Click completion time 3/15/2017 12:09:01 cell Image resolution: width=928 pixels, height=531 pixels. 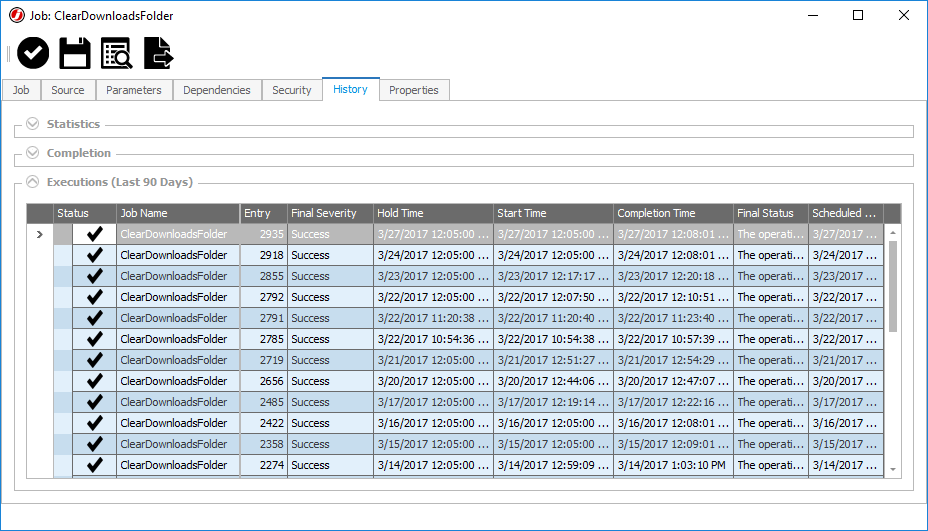[x=673, y=445]
